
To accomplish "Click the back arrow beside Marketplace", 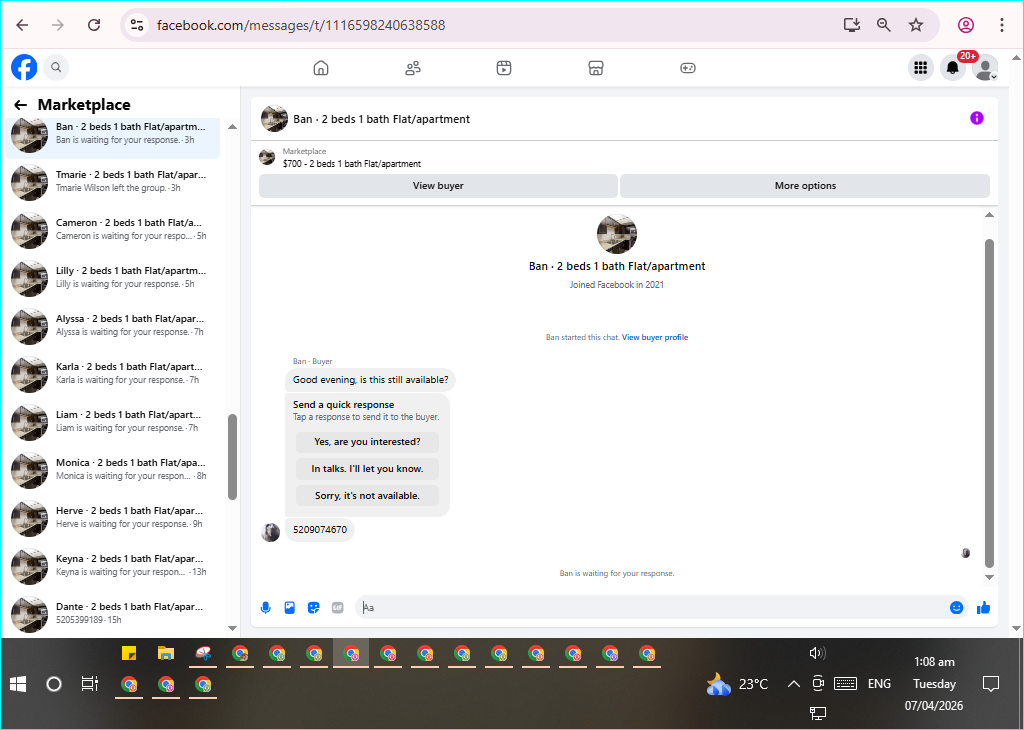I will tap(21, 104).
